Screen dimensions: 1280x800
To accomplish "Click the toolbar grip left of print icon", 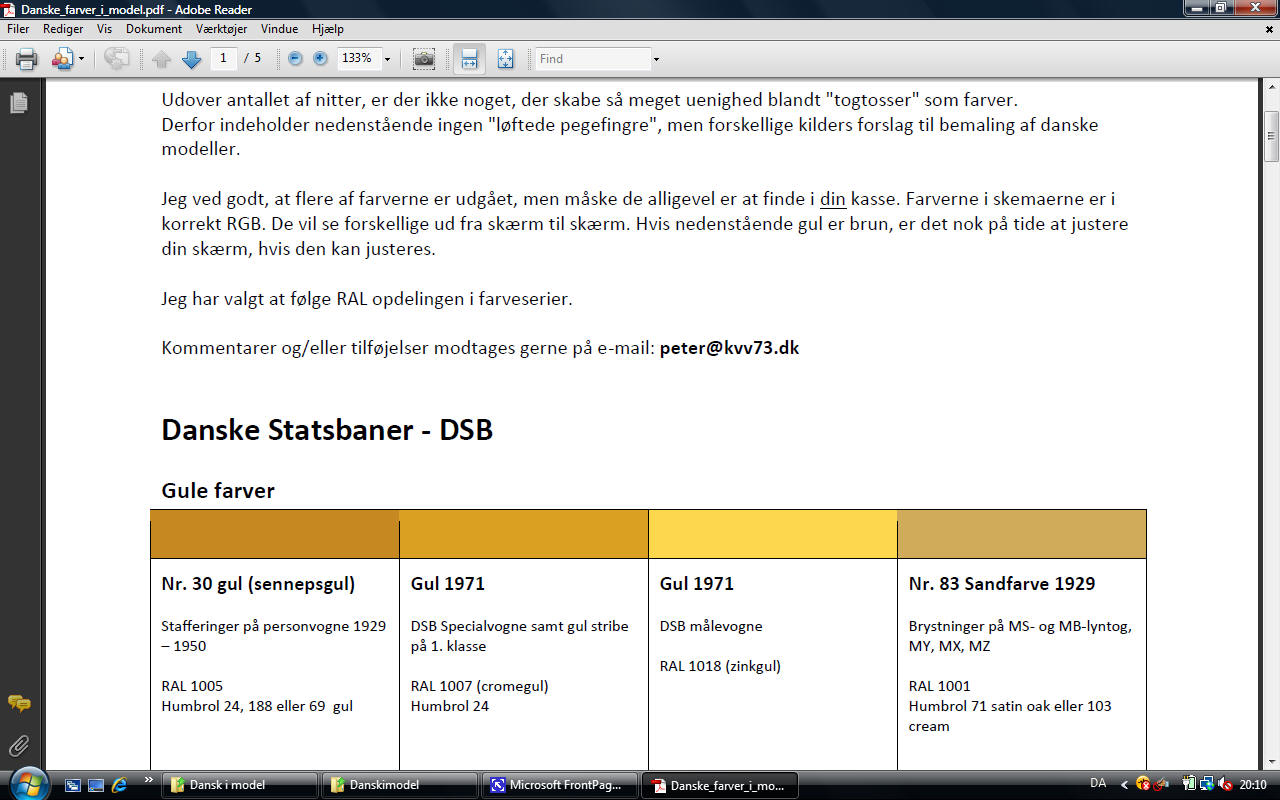I will tap(7, 59).
